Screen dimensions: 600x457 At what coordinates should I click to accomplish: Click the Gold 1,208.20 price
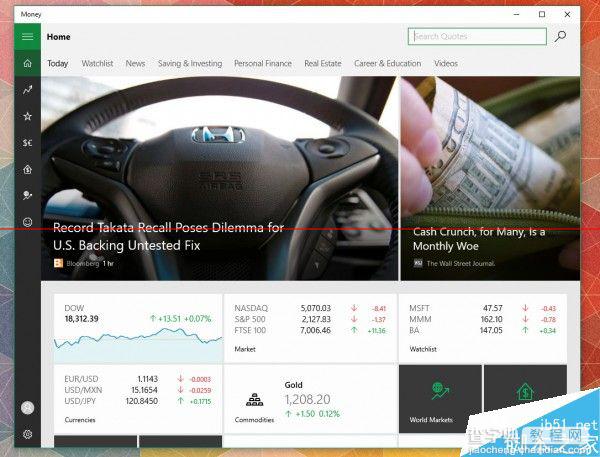click(x=307, y=399)
